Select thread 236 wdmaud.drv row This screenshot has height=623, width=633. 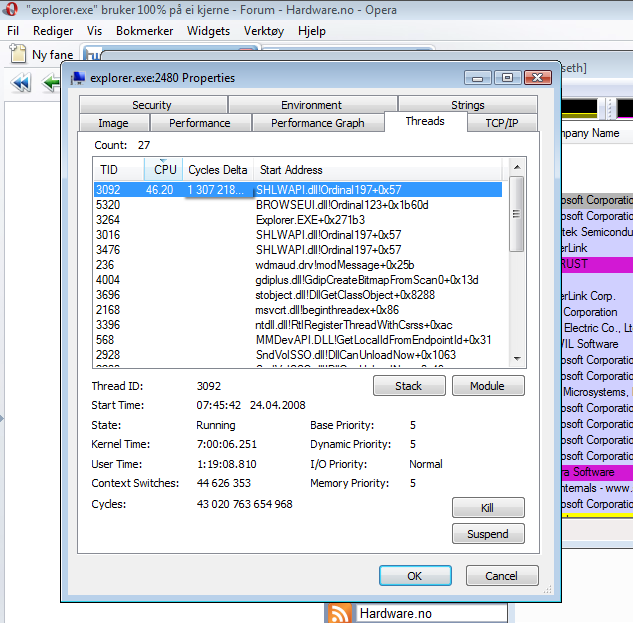[x=298, y=265]
